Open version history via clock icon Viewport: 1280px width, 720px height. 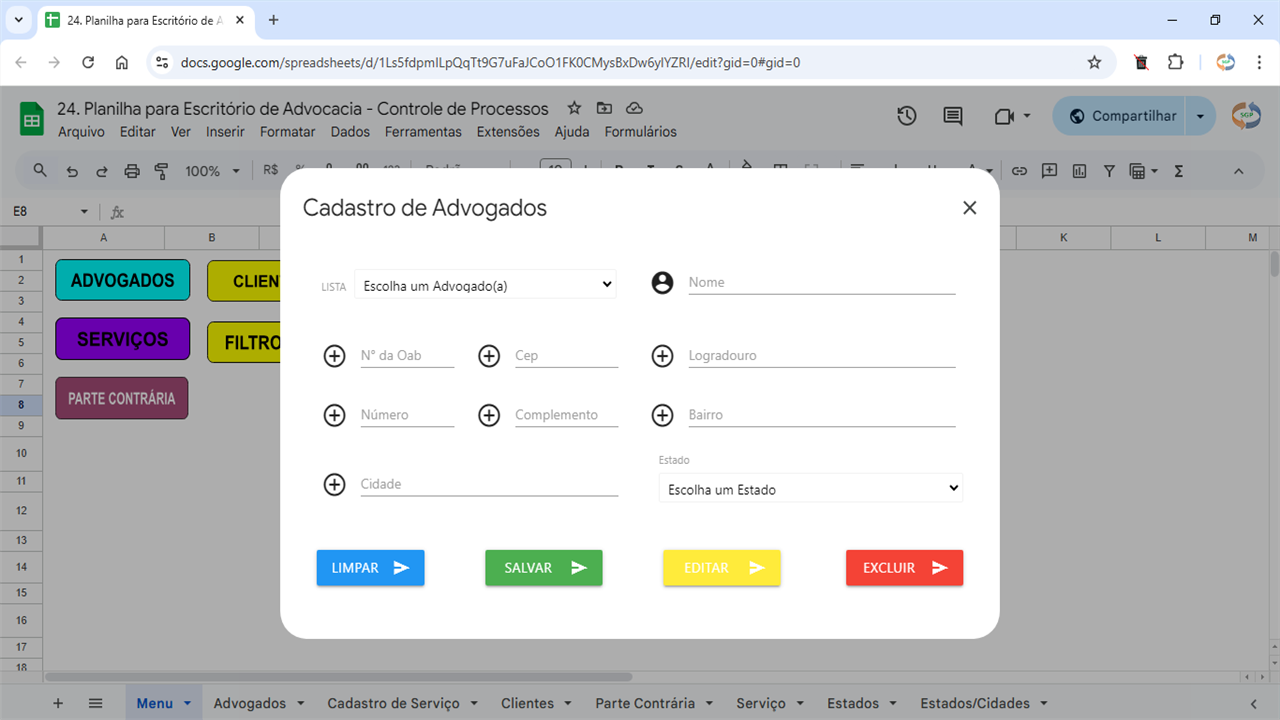tap(906, 115)
